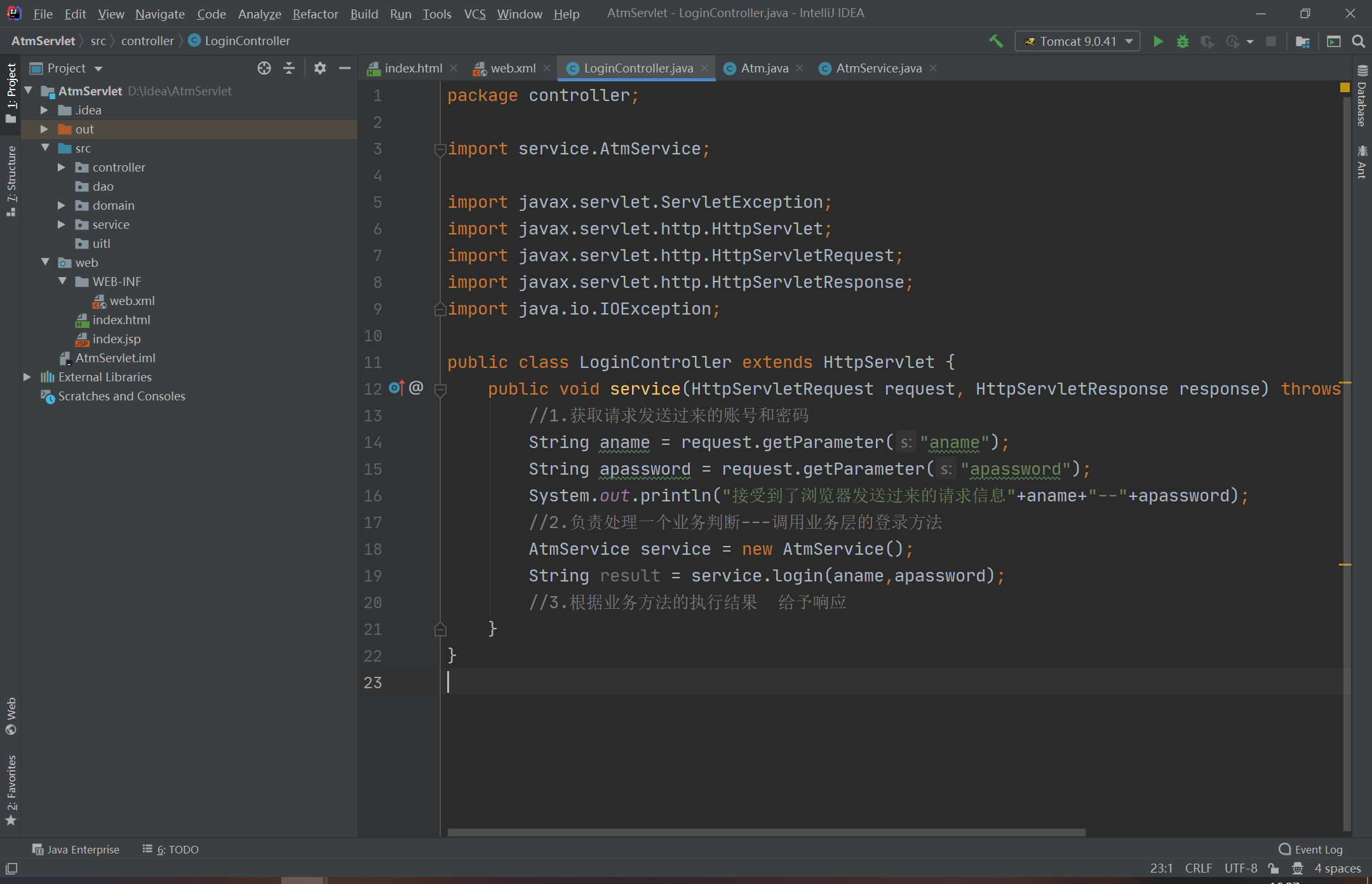Expand the service package
The image size is (1372, 884).
62,224
